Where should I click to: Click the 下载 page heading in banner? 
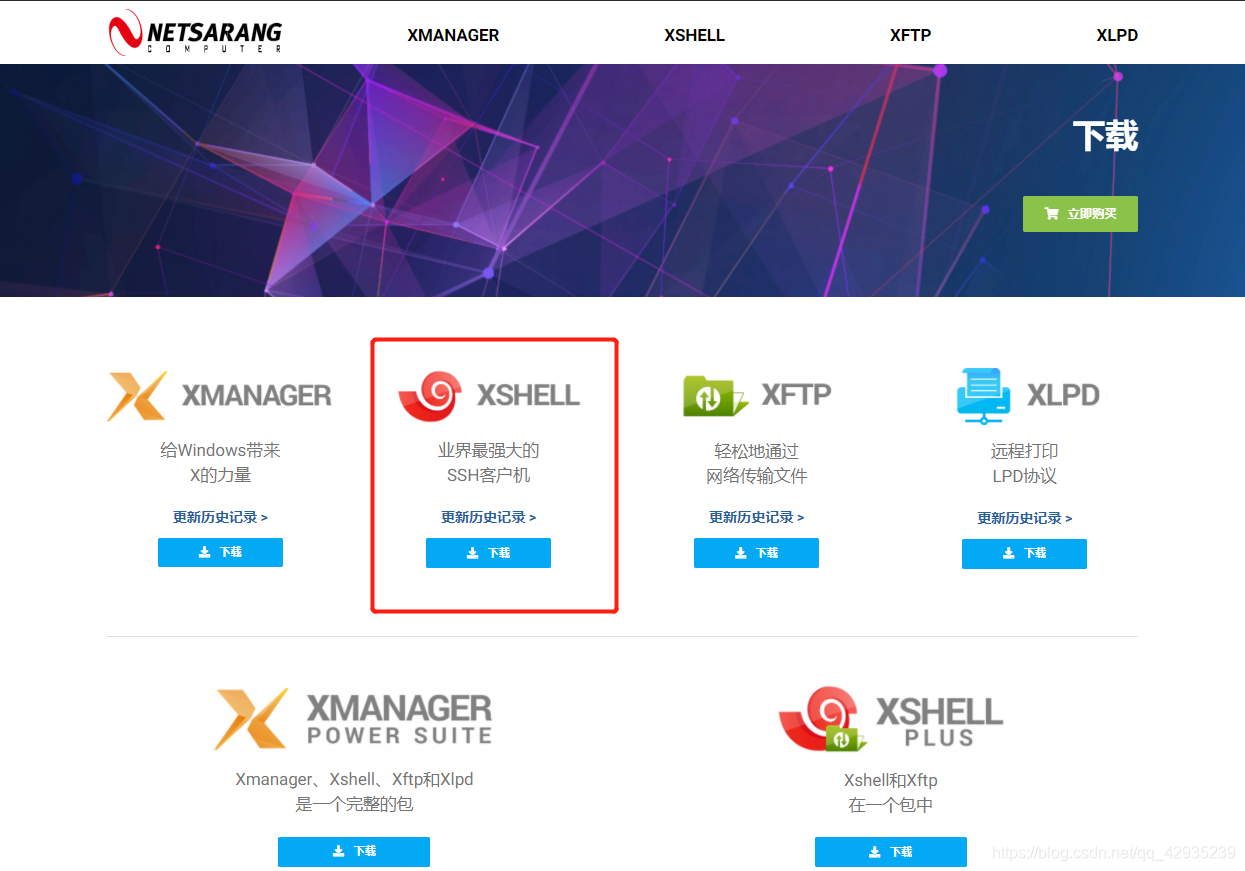1105,136
